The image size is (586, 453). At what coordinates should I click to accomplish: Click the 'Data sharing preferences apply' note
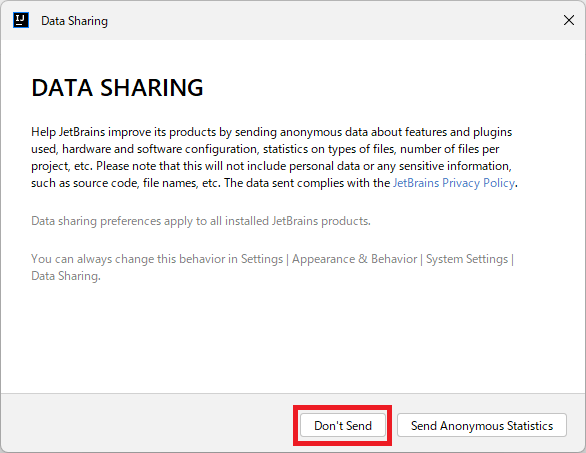[201, 221]
